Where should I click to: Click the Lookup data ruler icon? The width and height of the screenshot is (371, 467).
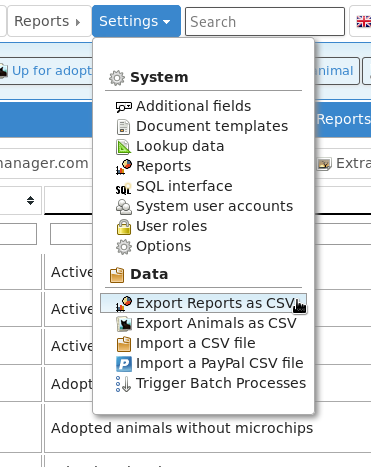pyautogui.click(x=124, y=147)
